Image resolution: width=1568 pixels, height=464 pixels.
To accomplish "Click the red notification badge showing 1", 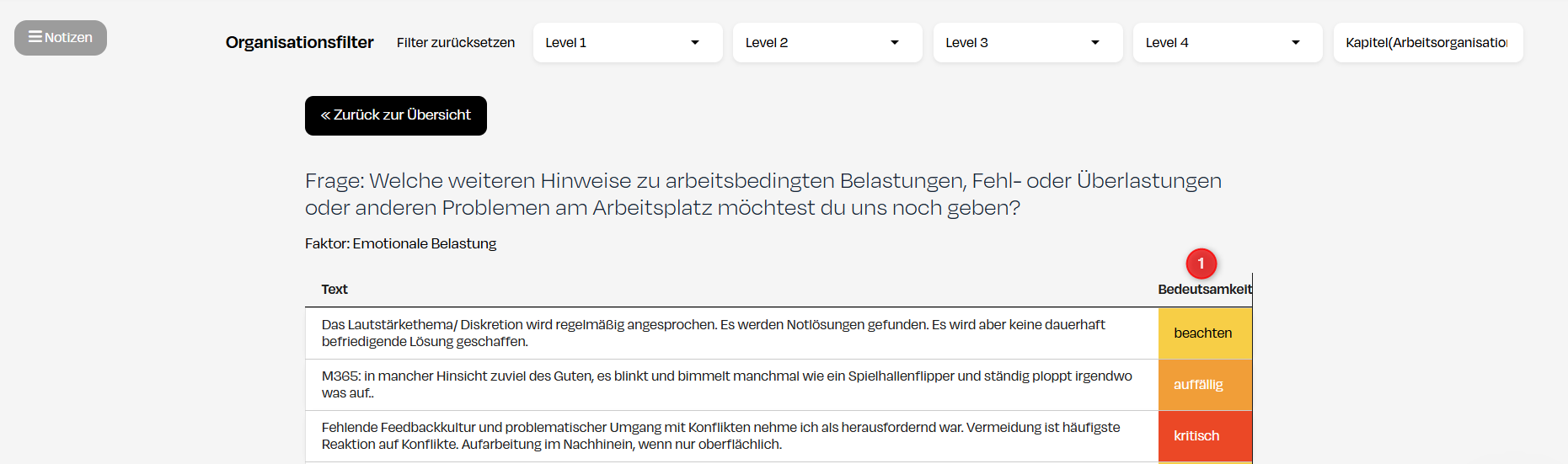I will pyautogui.click(x=1201, y=264).
